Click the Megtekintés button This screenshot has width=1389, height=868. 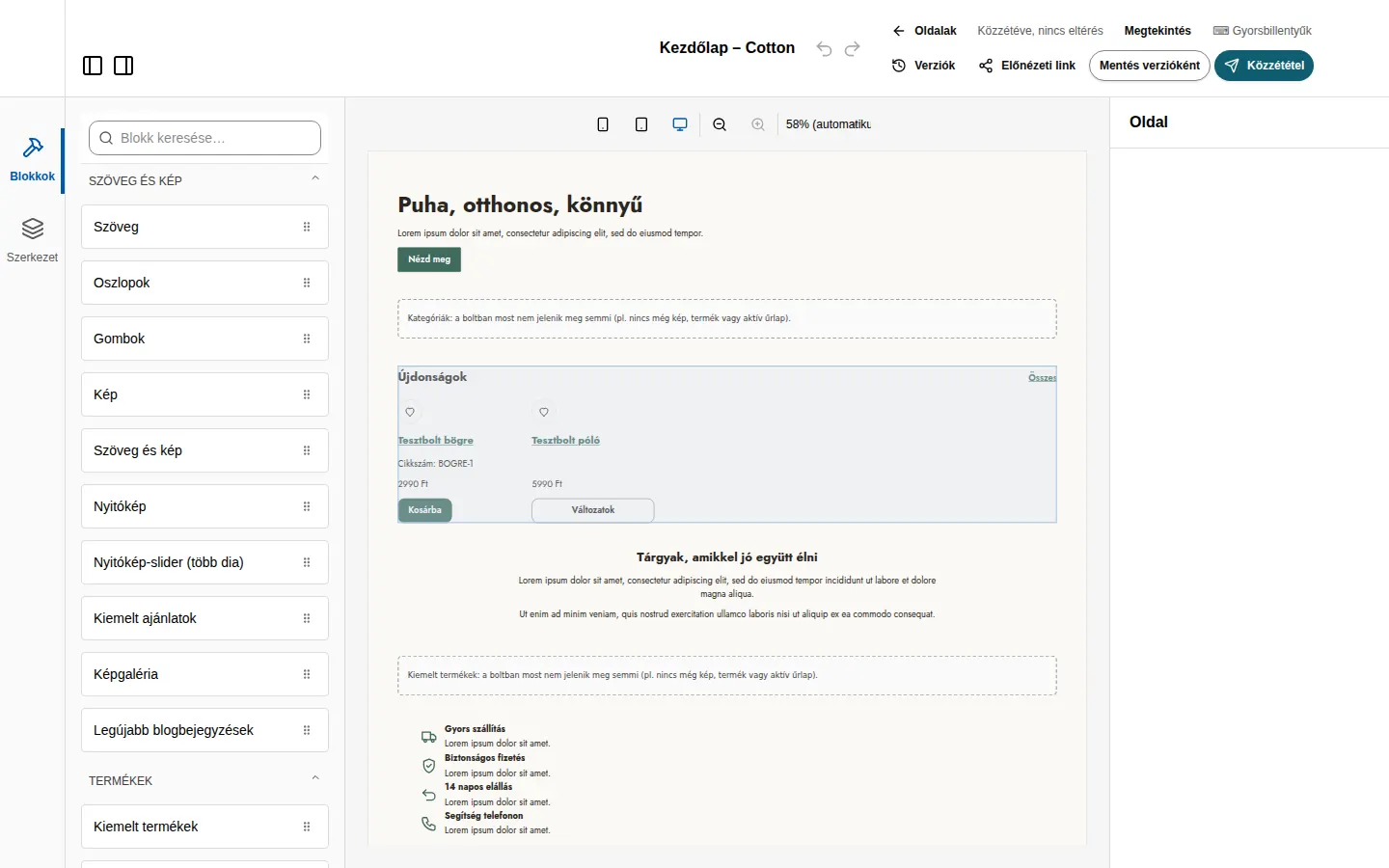[x=1157, y=31]
